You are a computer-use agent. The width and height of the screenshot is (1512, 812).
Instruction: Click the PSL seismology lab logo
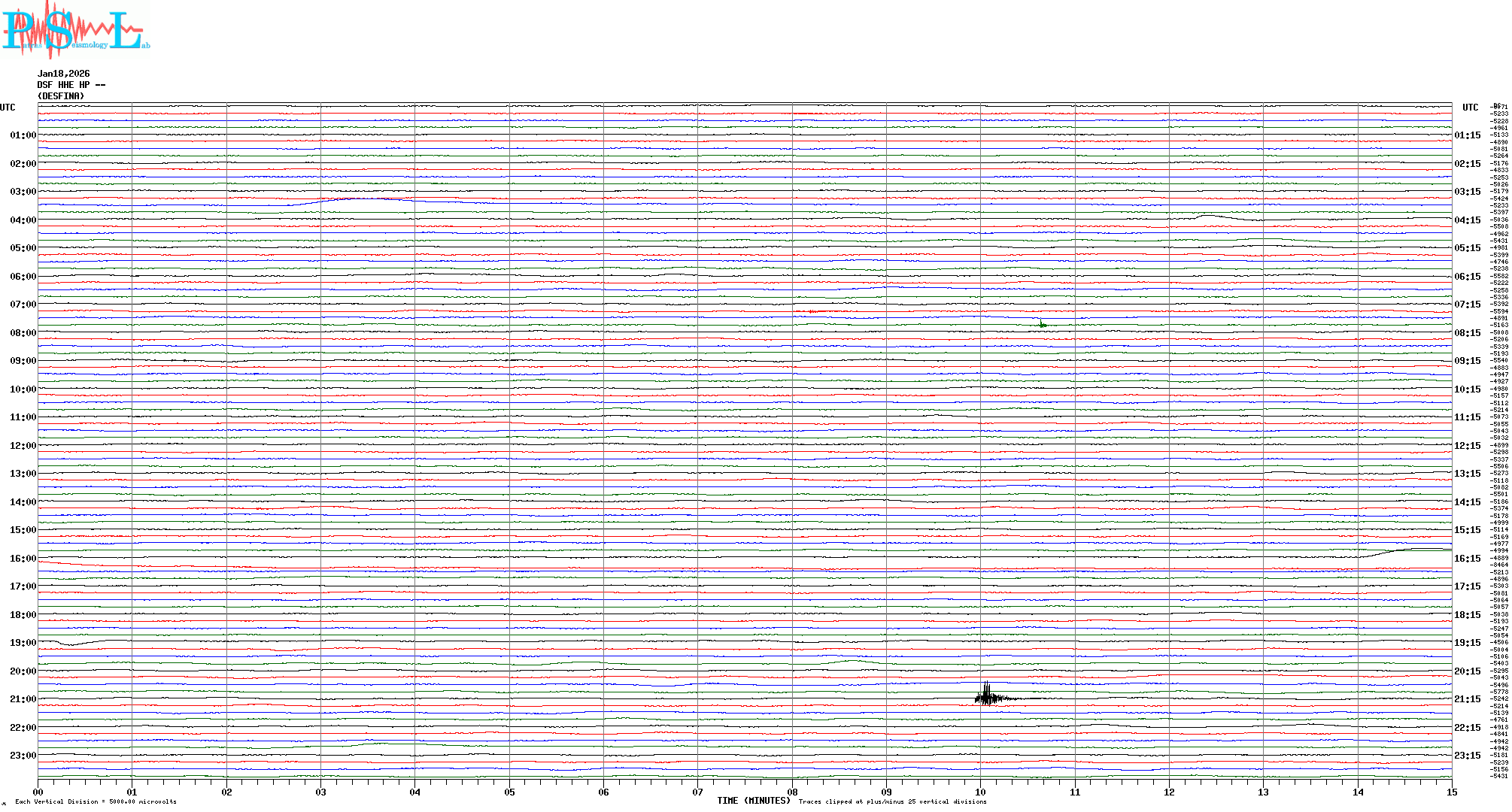[x=75, y=29]
